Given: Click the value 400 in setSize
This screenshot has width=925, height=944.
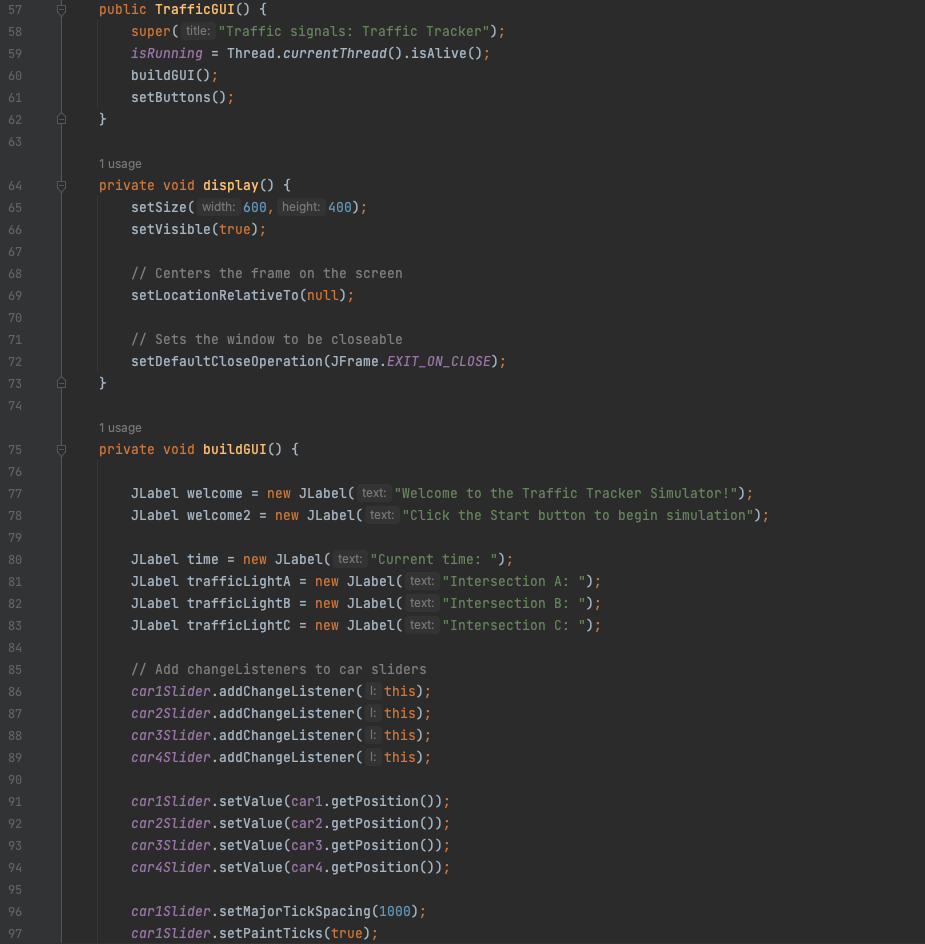Looking at the screenshot, I should [x=340, y=208].
